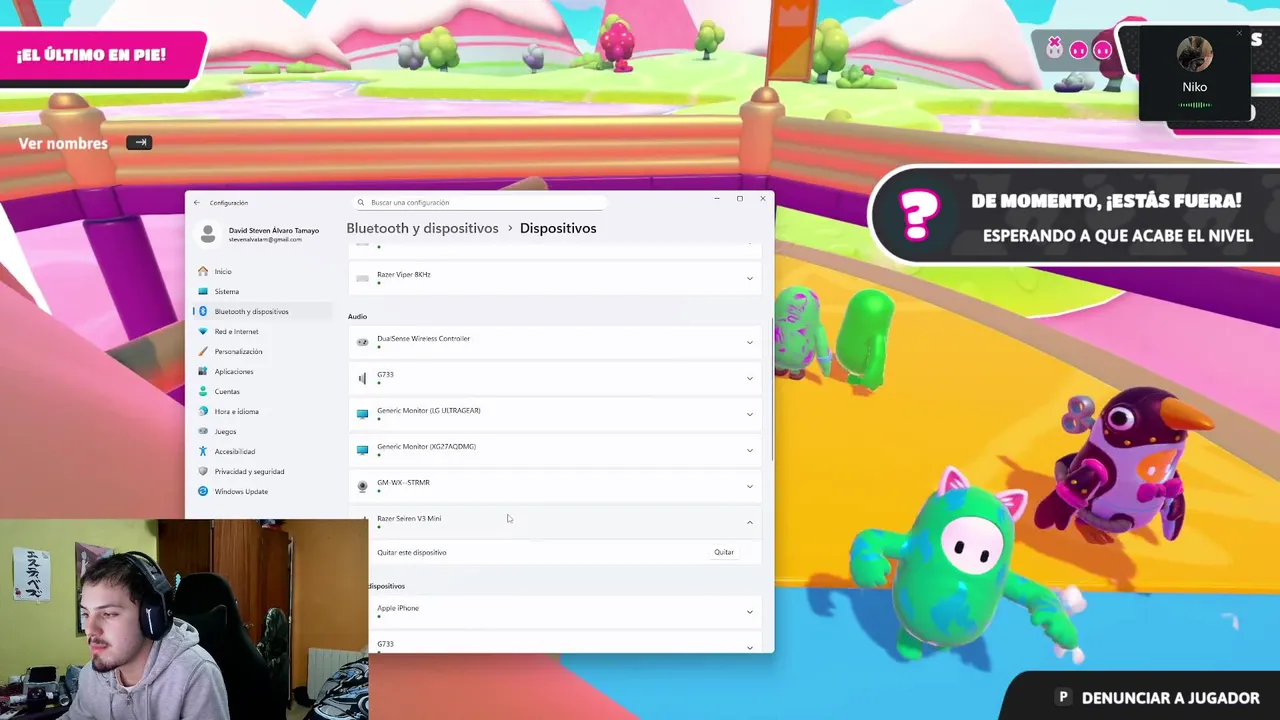Screen dimensions: 1280x720
Task: Click the Razer Viper 8KHz mouse icon
Action: [362, 278]
